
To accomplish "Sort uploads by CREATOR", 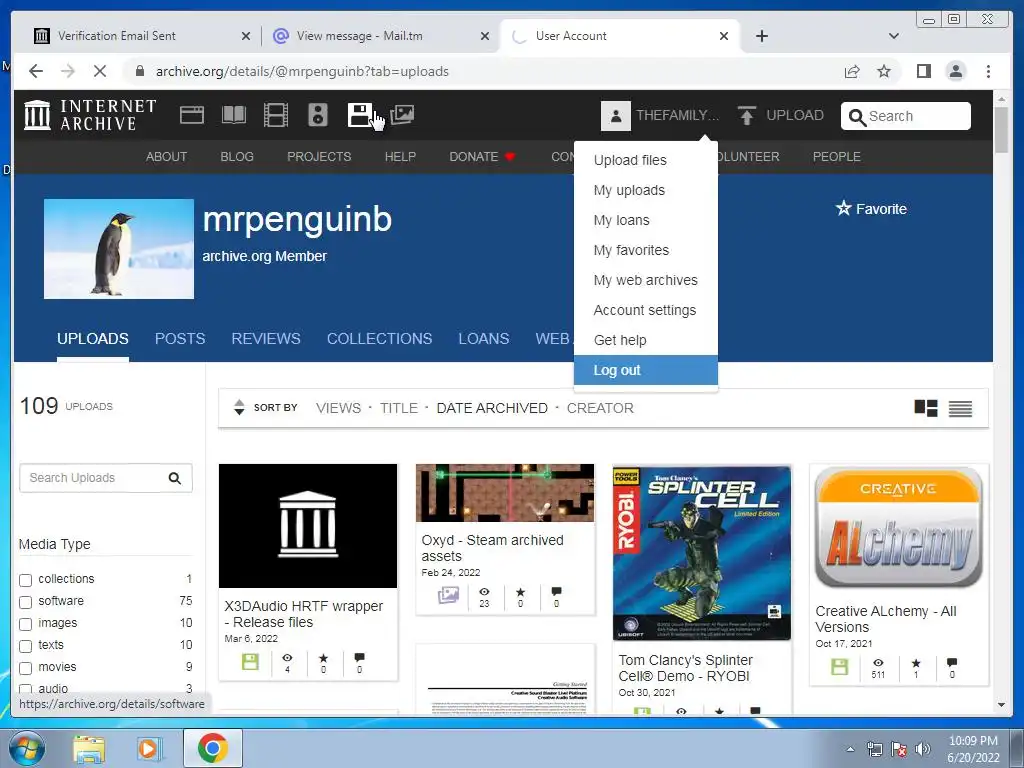I will coord(600,408).
